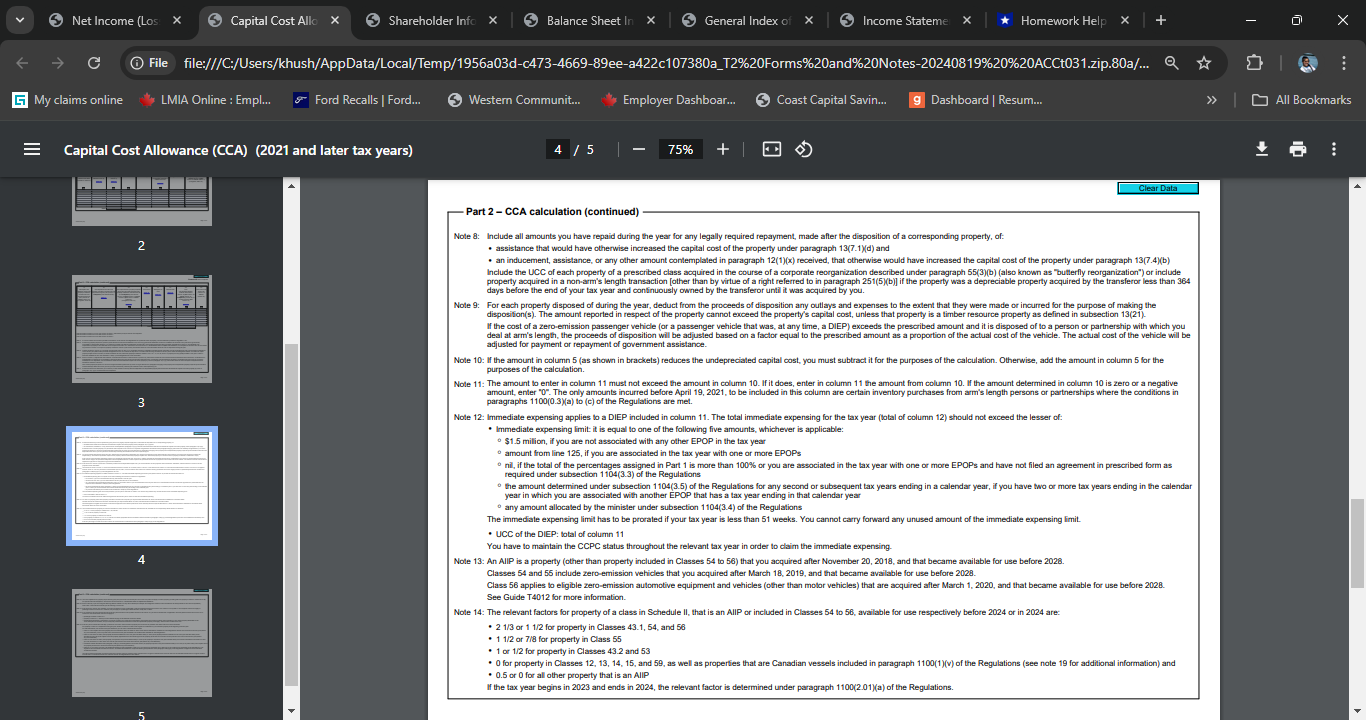Open Ford Recalls bookmark
This screenshot has width=1366, height=720.
357,100
